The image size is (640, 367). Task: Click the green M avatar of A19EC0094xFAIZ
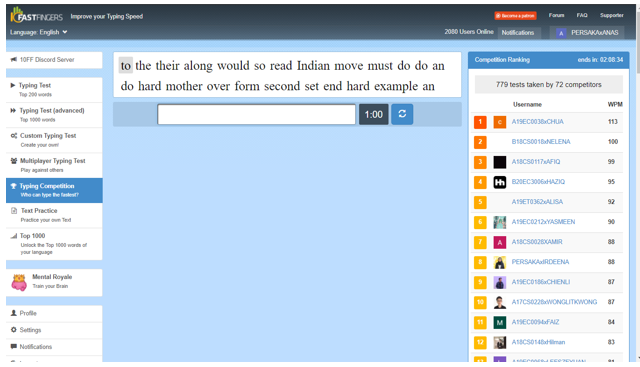tap(500, 323)
